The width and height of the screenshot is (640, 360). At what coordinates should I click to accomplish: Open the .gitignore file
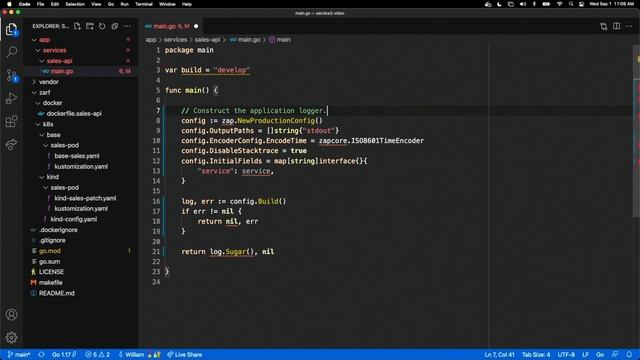click(81, 240)
